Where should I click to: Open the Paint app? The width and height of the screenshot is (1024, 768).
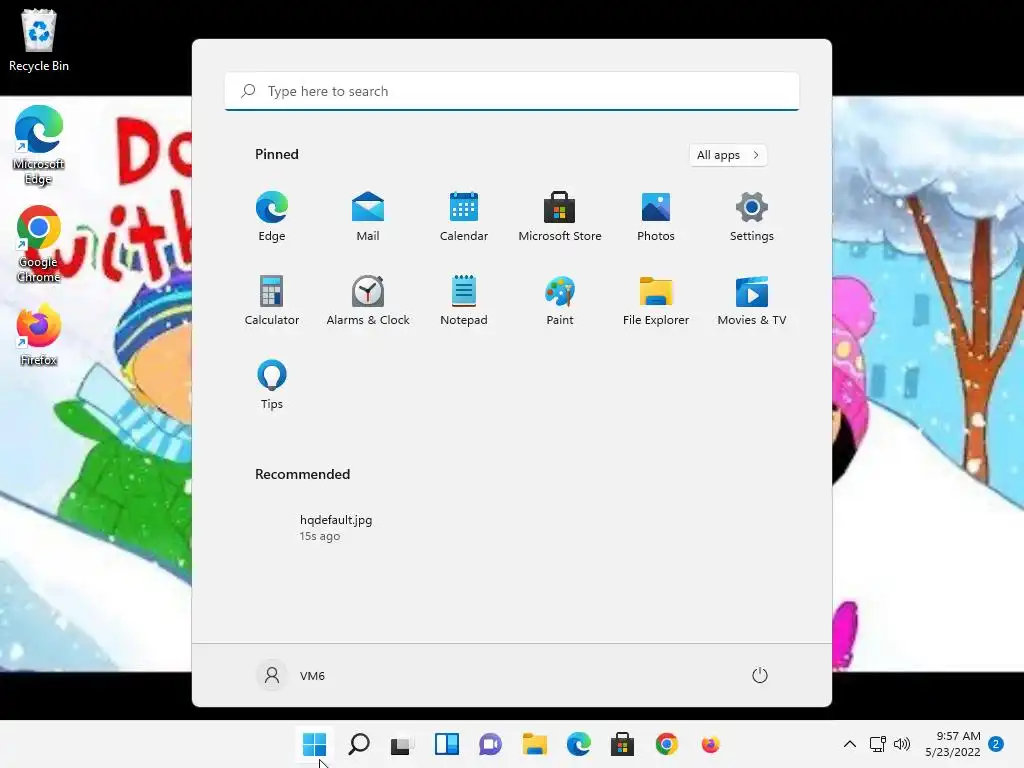click(x=560, y=300)
